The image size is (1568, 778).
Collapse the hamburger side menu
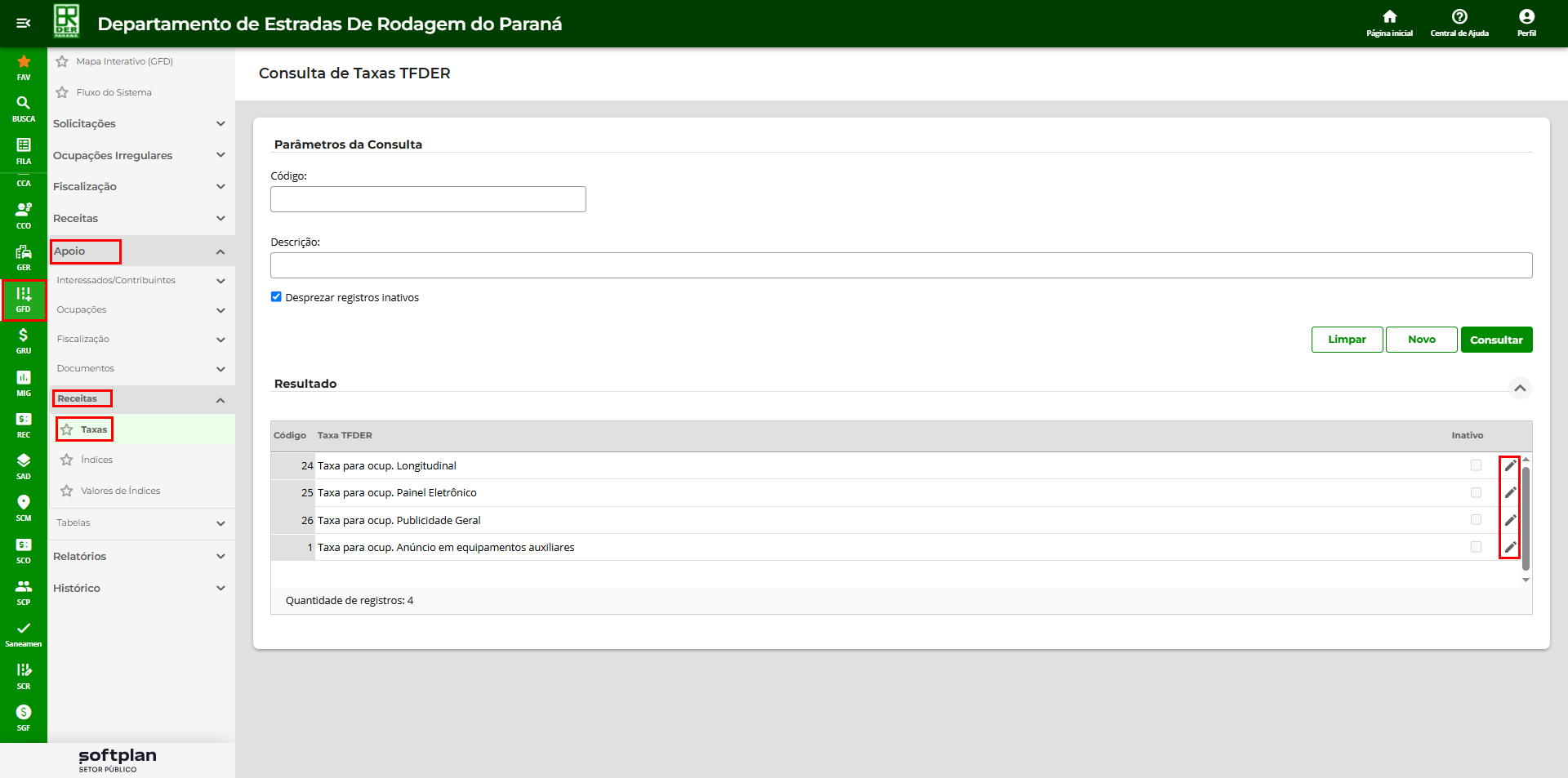[x=23, y=23]
